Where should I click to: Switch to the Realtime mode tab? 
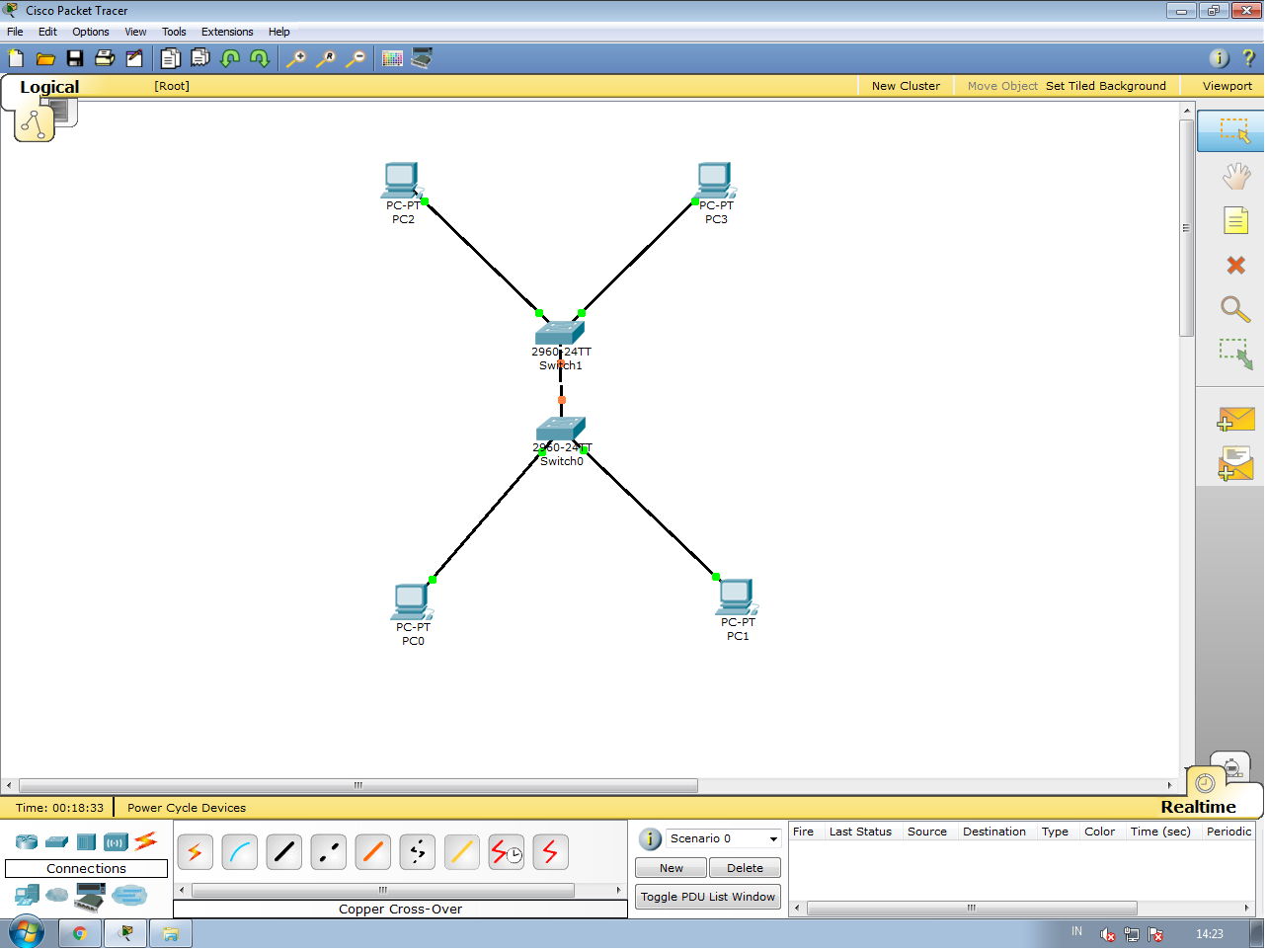coord(1199,808)
